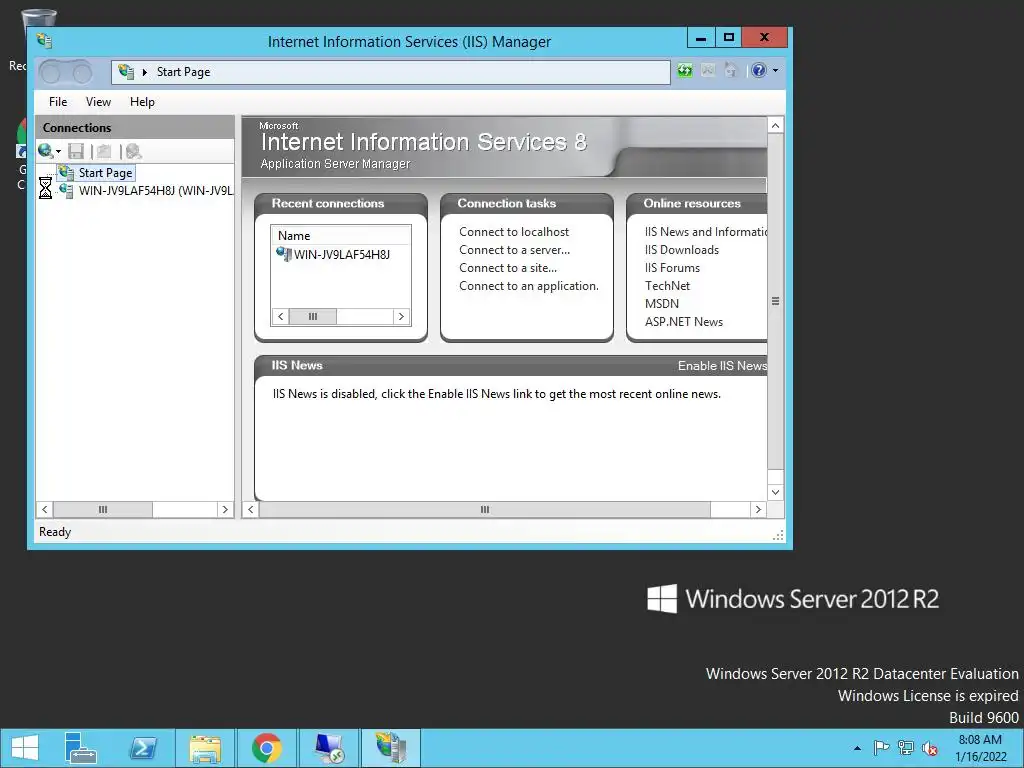This screenshot has height=768, width=1024.
Task: Launch PowerShell from the taskbar
Action: [143, 748]
